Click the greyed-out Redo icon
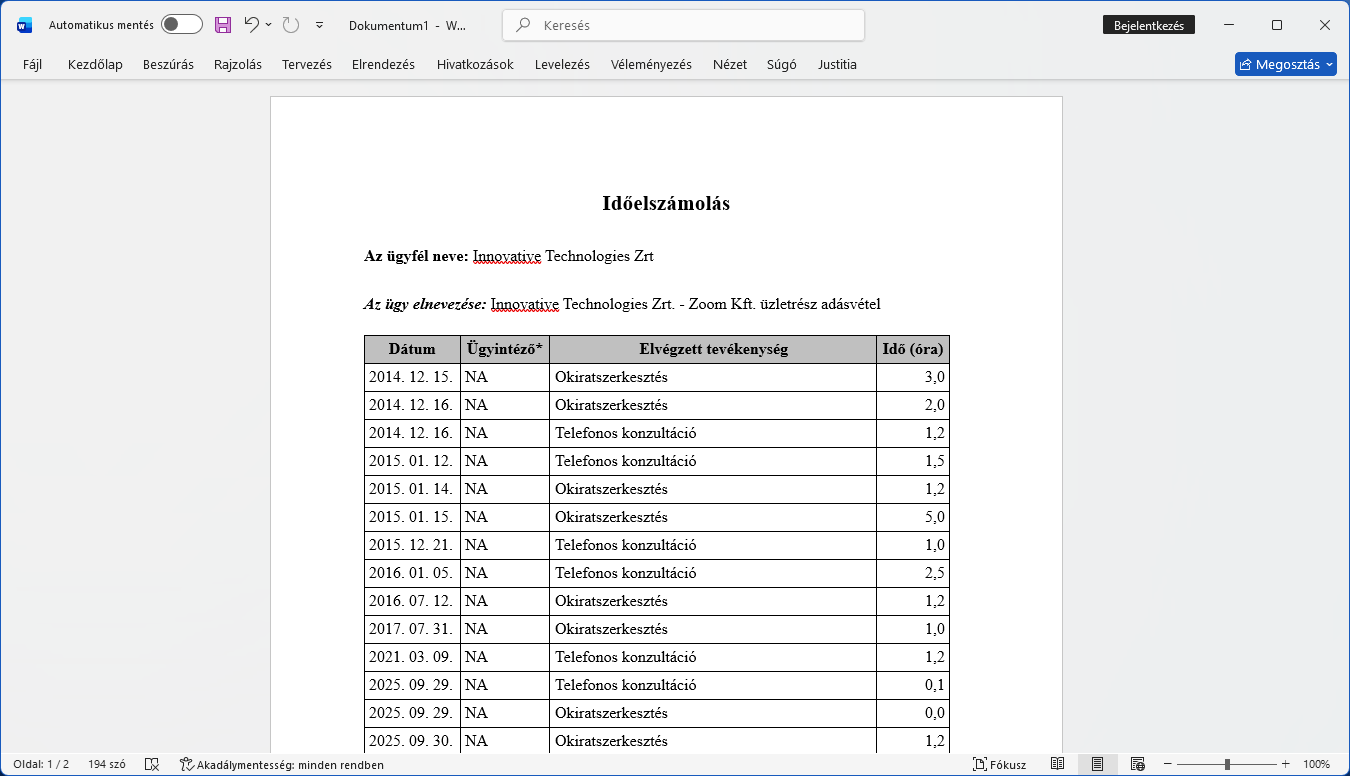The height and width of the screenshot is (776, 1350). pyautogui.click(x=290, y=25)
